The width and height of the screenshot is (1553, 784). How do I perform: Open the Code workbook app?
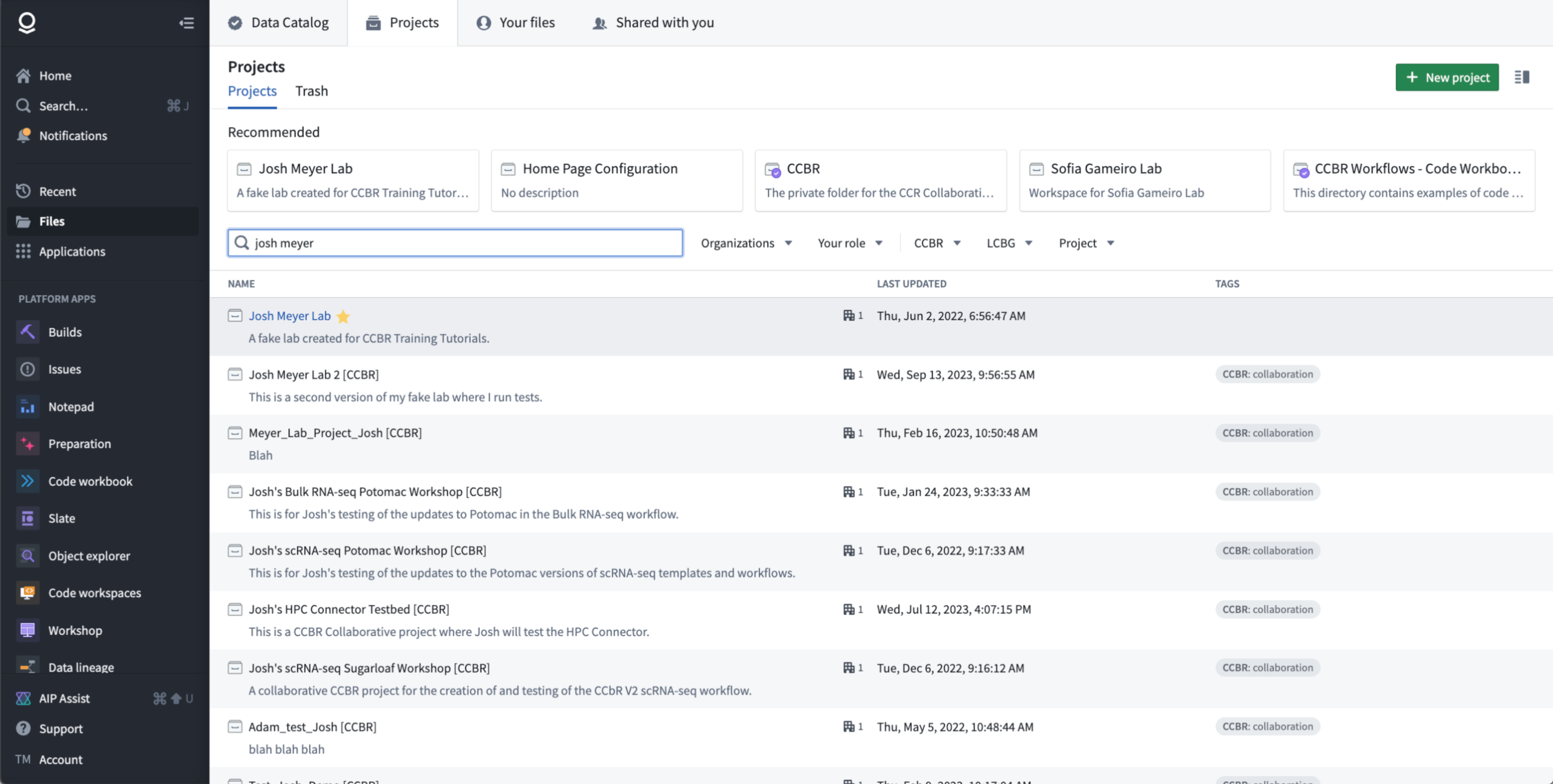coord(90,481)
